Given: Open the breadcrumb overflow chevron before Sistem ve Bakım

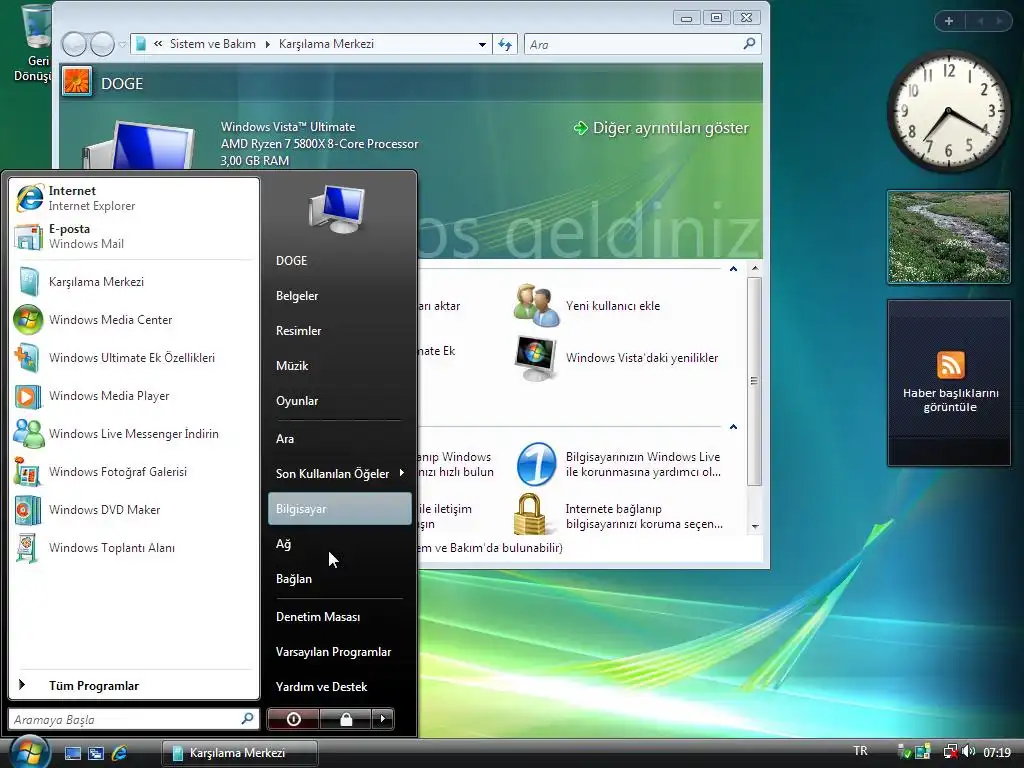Looking at the screenshot, I should (158, 44).
